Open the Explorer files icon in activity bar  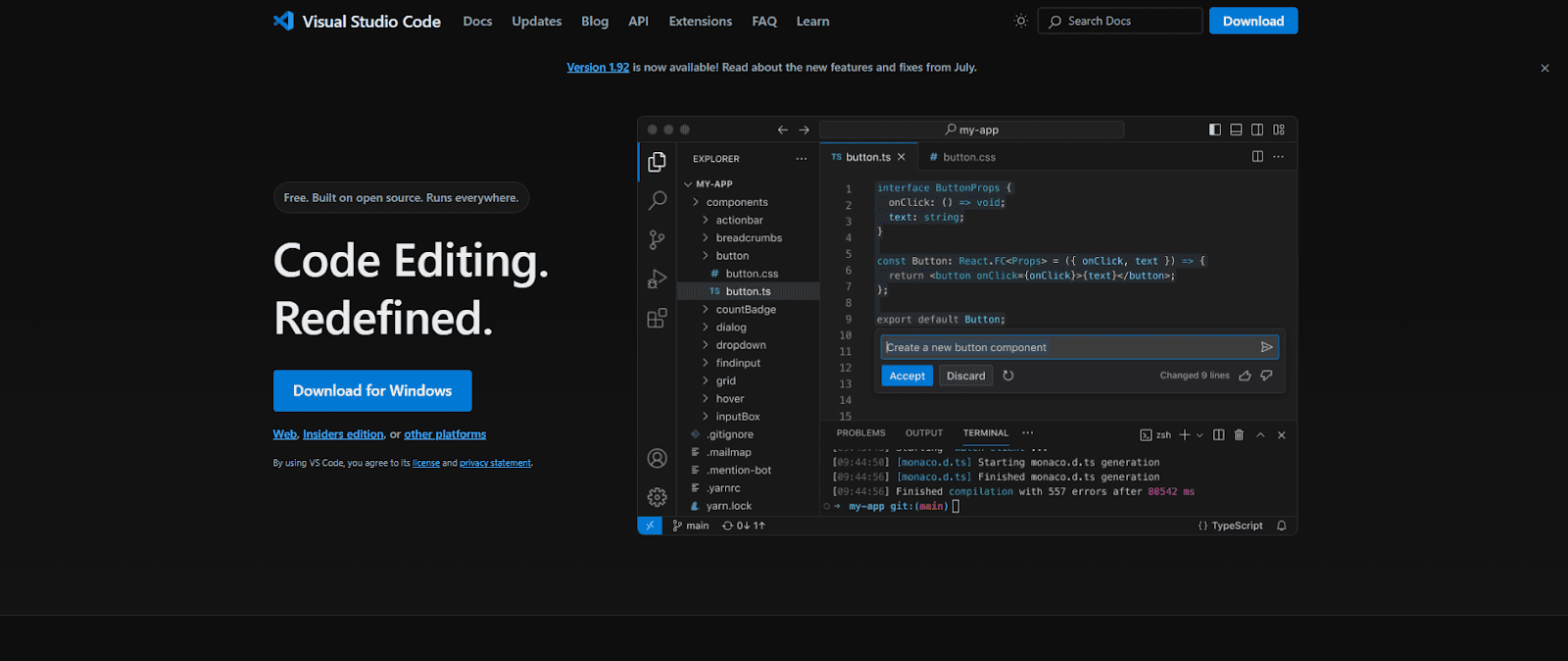(657, 162)
